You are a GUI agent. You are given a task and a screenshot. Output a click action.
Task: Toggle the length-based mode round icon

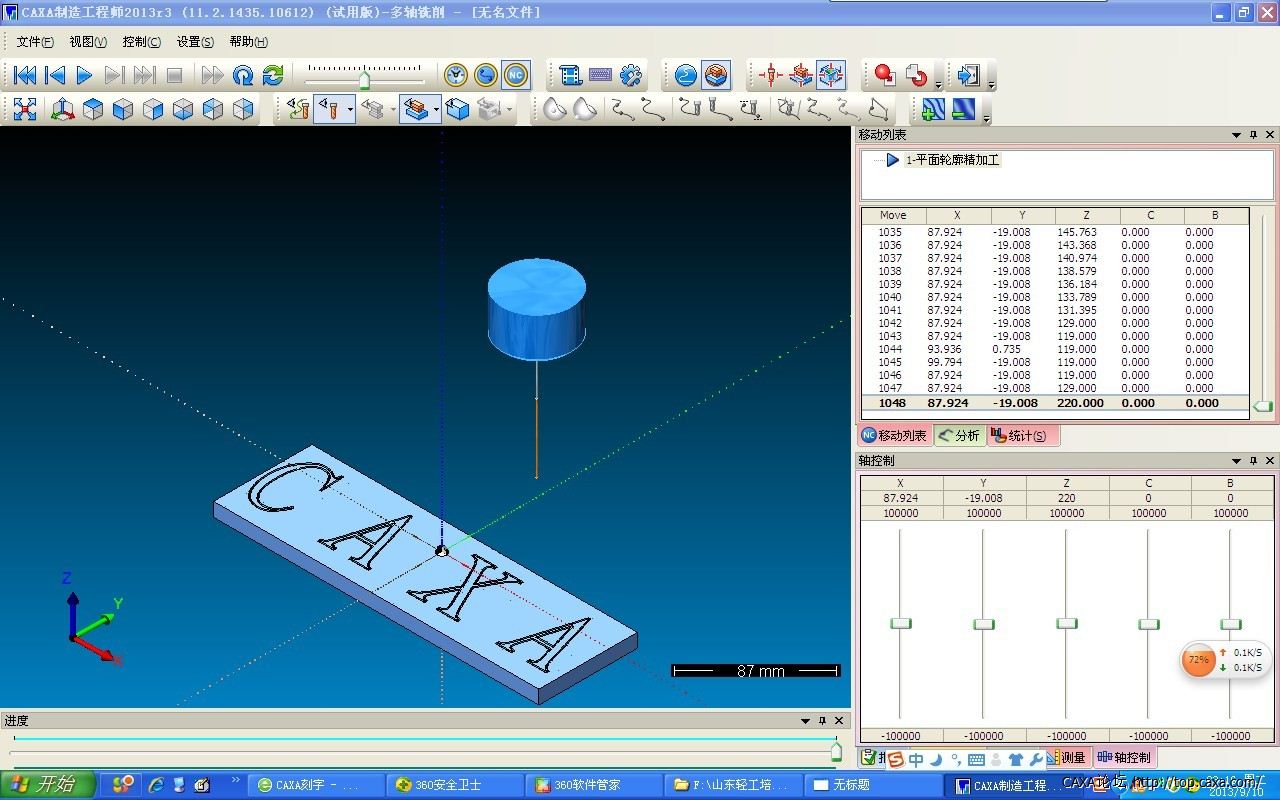coord(486,75)
